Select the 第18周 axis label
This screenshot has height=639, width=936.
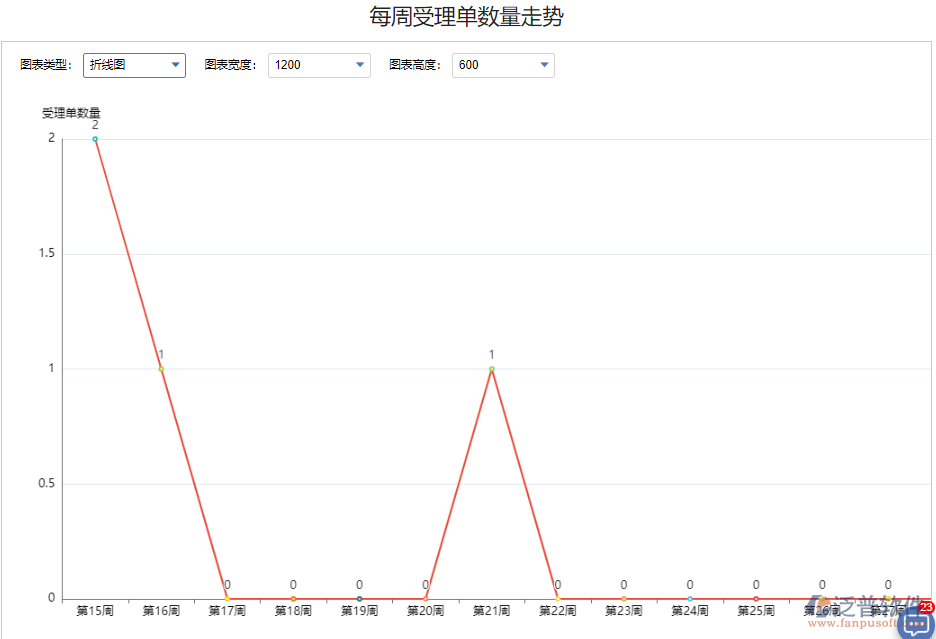pos(293,610)
